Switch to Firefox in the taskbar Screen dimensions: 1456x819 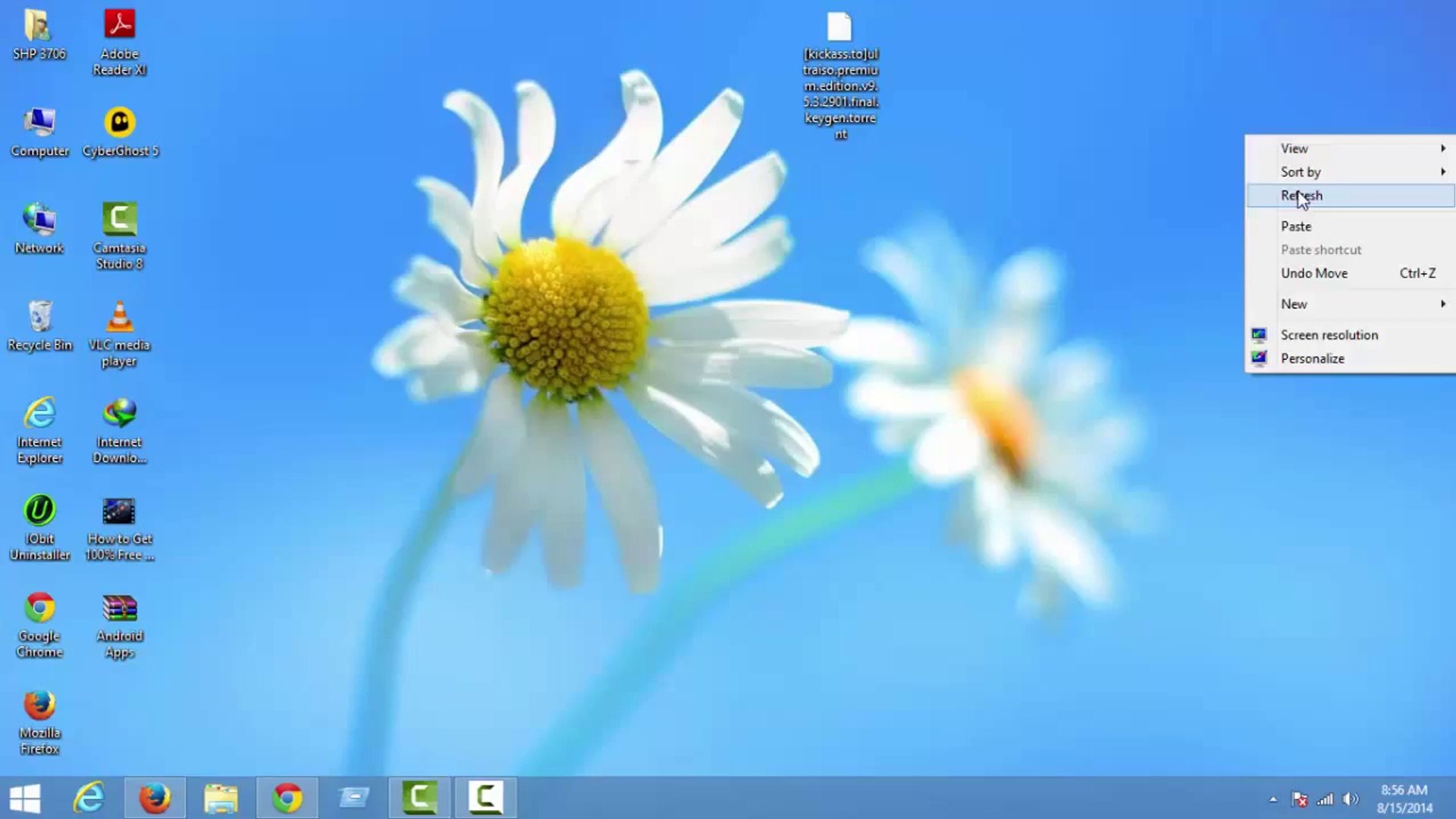[x=155, y=798]
